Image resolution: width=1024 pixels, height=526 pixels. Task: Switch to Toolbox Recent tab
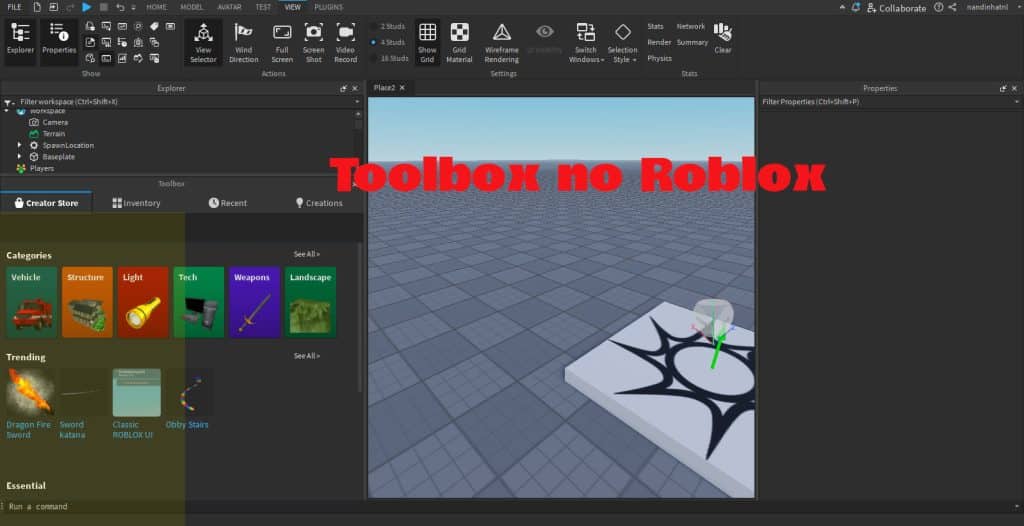coord(228,203)
